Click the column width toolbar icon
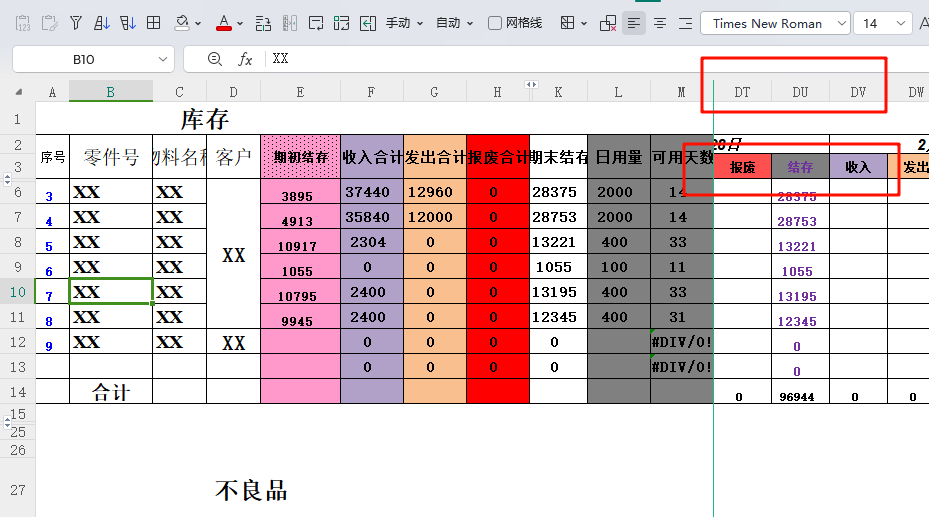The height and width of the screenshot is (517, 929). click(290, 24)
